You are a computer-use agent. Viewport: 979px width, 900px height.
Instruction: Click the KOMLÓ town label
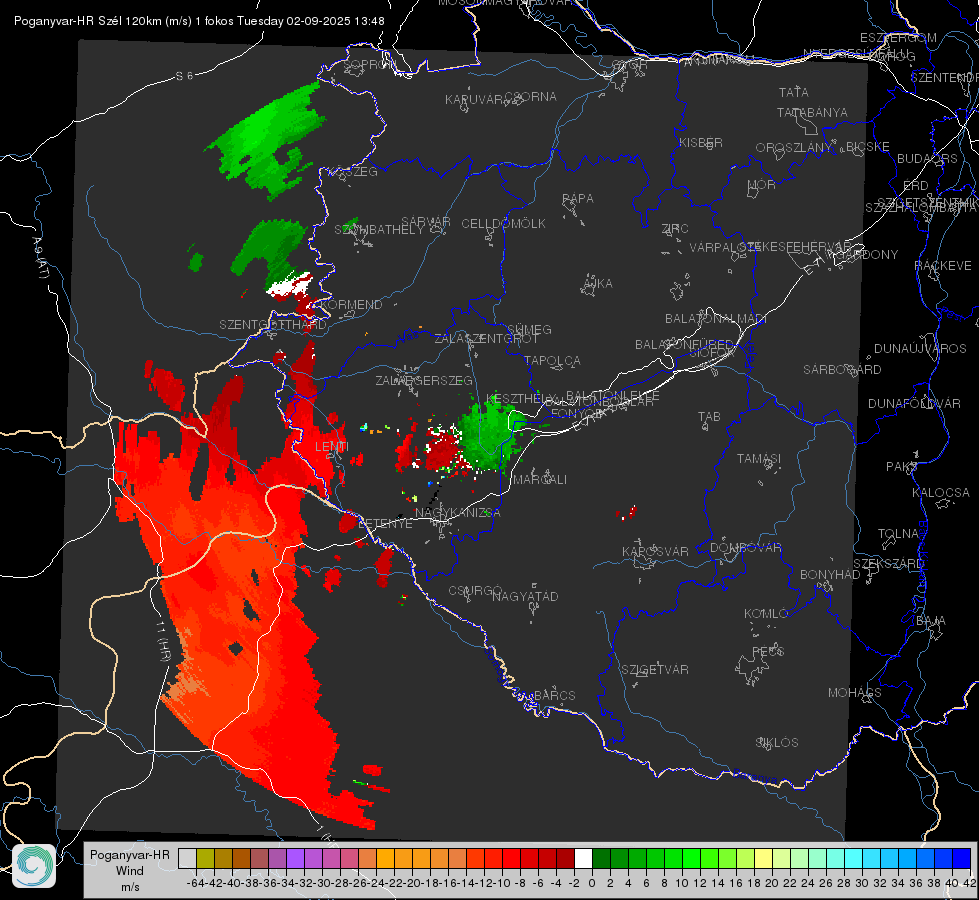coord(766,614)
